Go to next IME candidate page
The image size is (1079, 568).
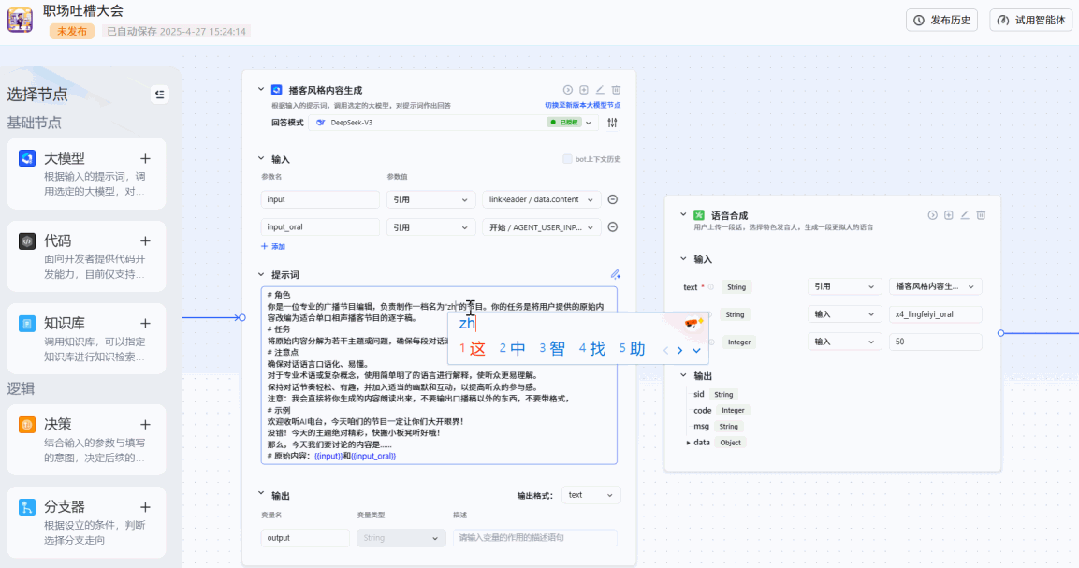coord(680,350)
